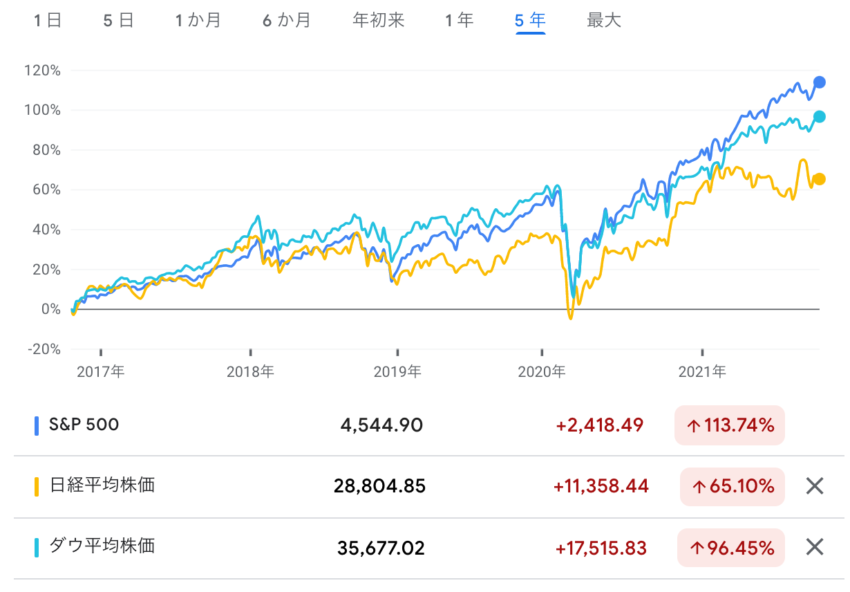
Task: Click the Dow cyan endpoint dot on chart
Action: tap(820, 117)
